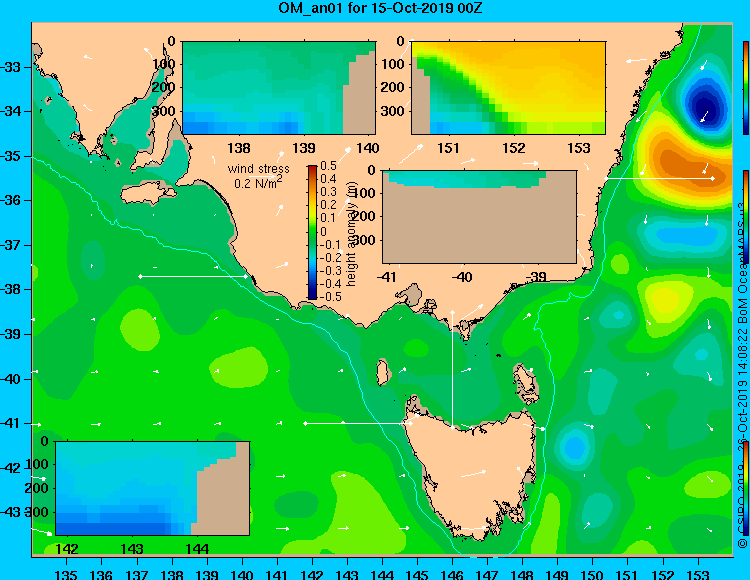Click the -0.4 tick on the colour scale
The width and height of the screenshot is (750, 580).
(x=330, y=284)
